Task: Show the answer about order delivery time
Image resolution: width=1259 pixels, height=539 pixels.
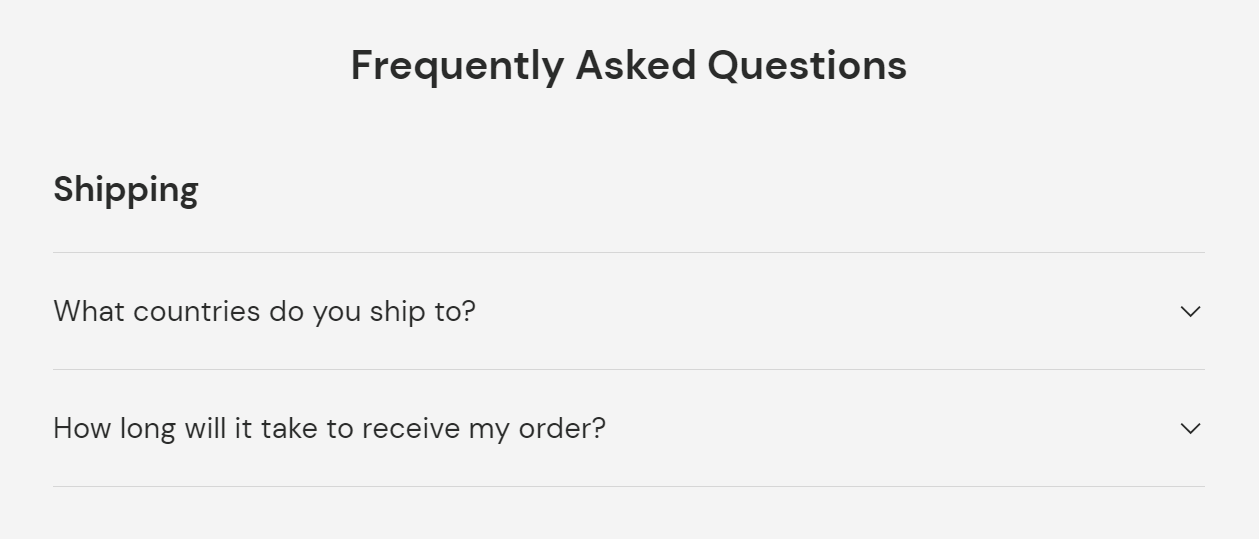Action: pyautogui.click(x=329, y=428)
